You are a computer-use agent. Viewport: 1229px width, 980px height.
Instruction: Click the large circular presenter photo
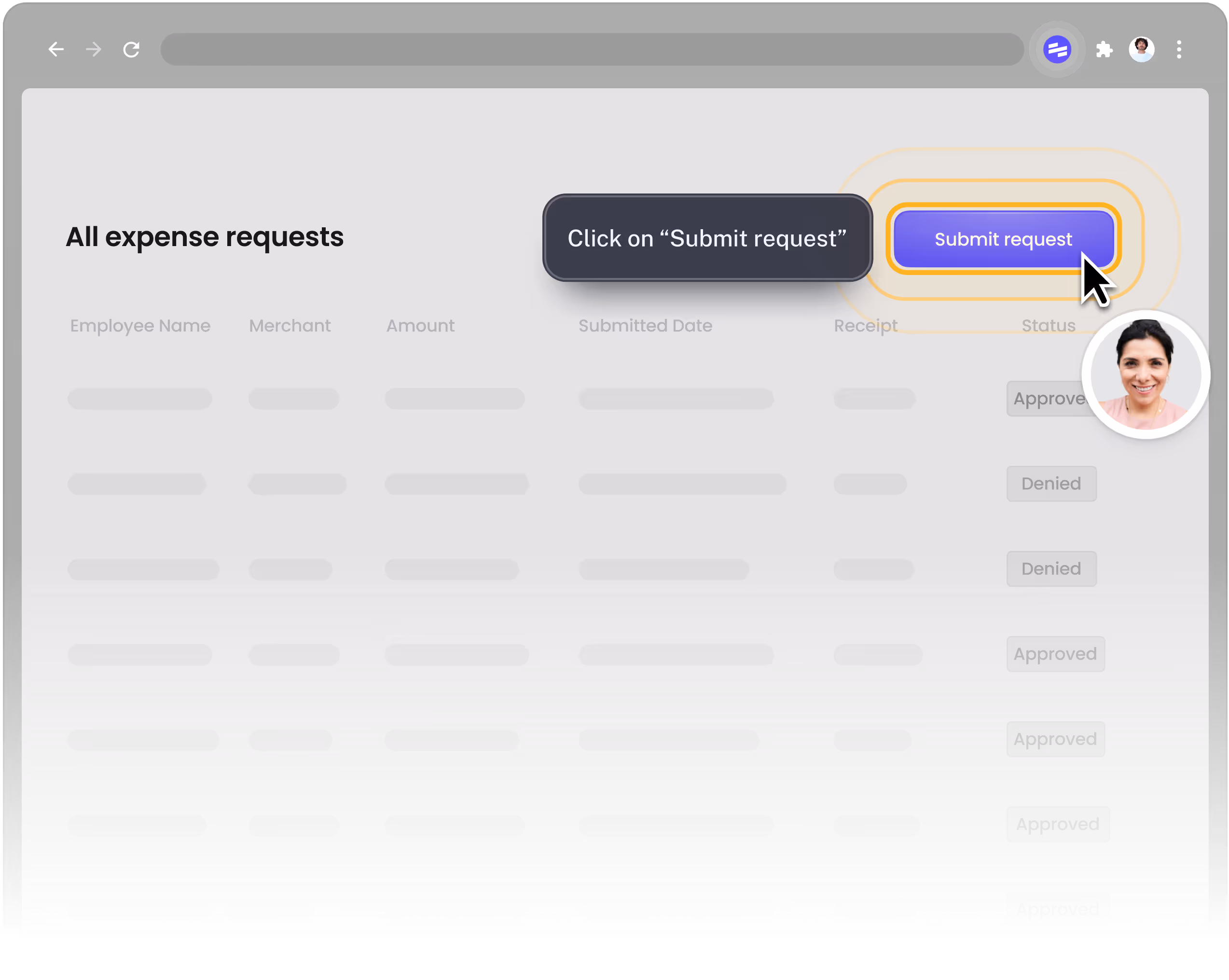click(x=1145, y=374)
